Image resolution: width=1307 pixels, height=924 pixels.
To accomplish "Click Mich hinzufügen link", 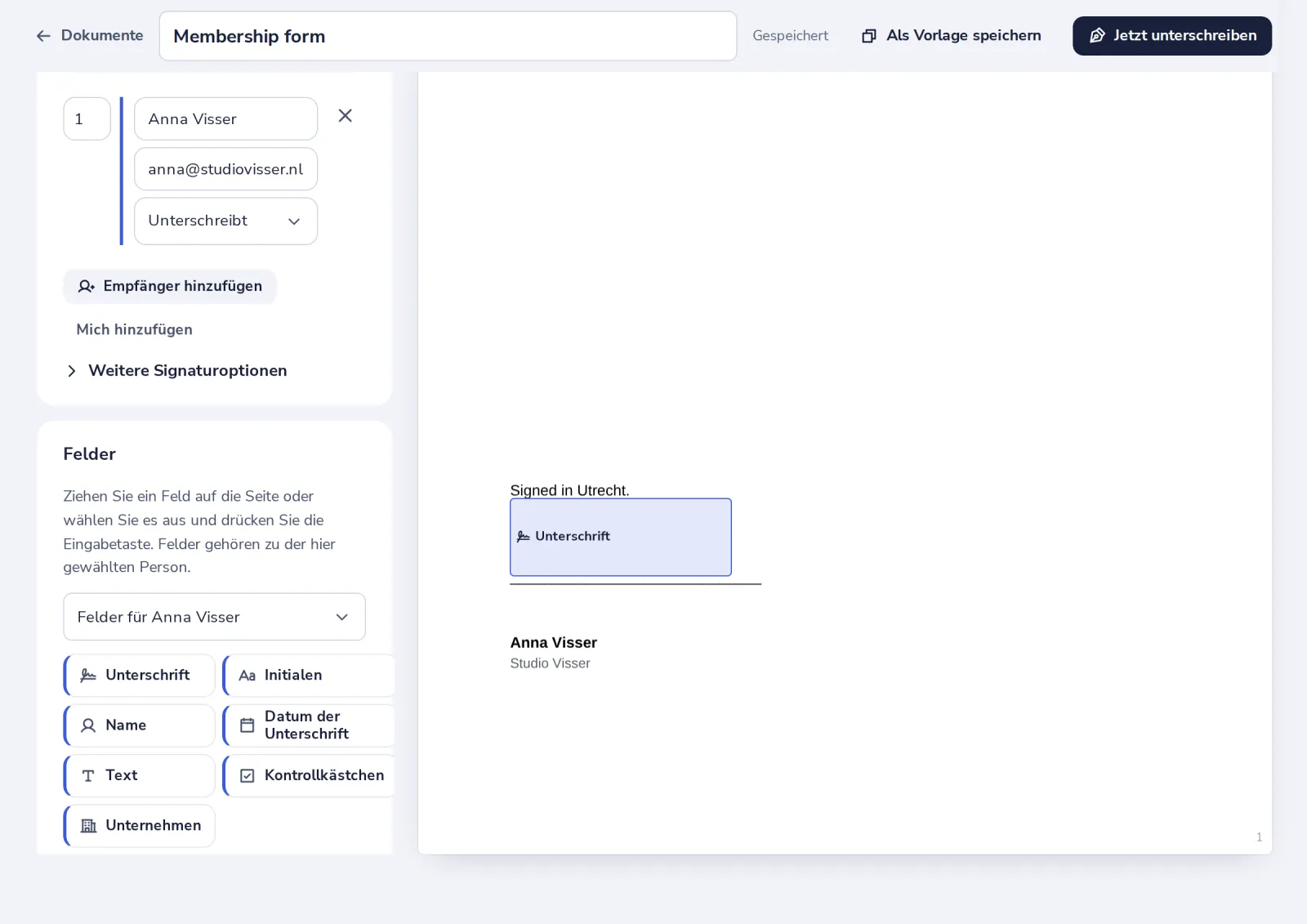I will [x=135, y=329].
